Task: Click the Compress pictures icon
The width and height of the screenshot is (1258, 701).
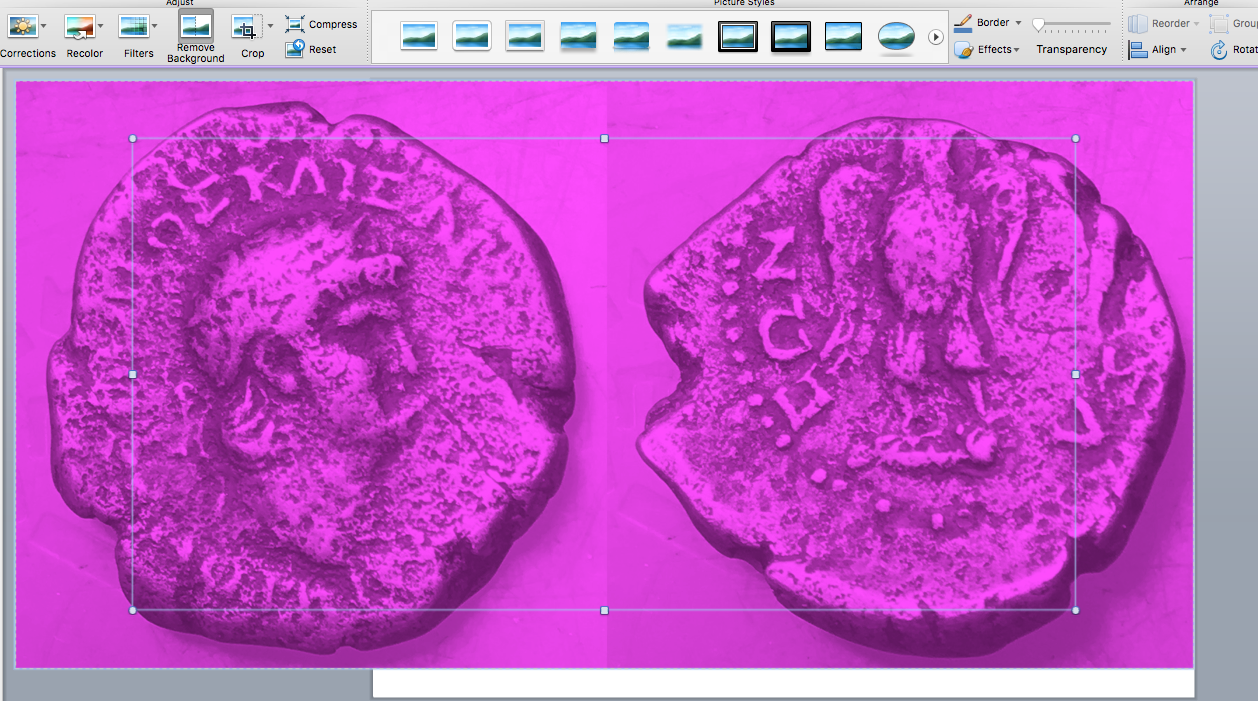Action: [x=294, y=24]
